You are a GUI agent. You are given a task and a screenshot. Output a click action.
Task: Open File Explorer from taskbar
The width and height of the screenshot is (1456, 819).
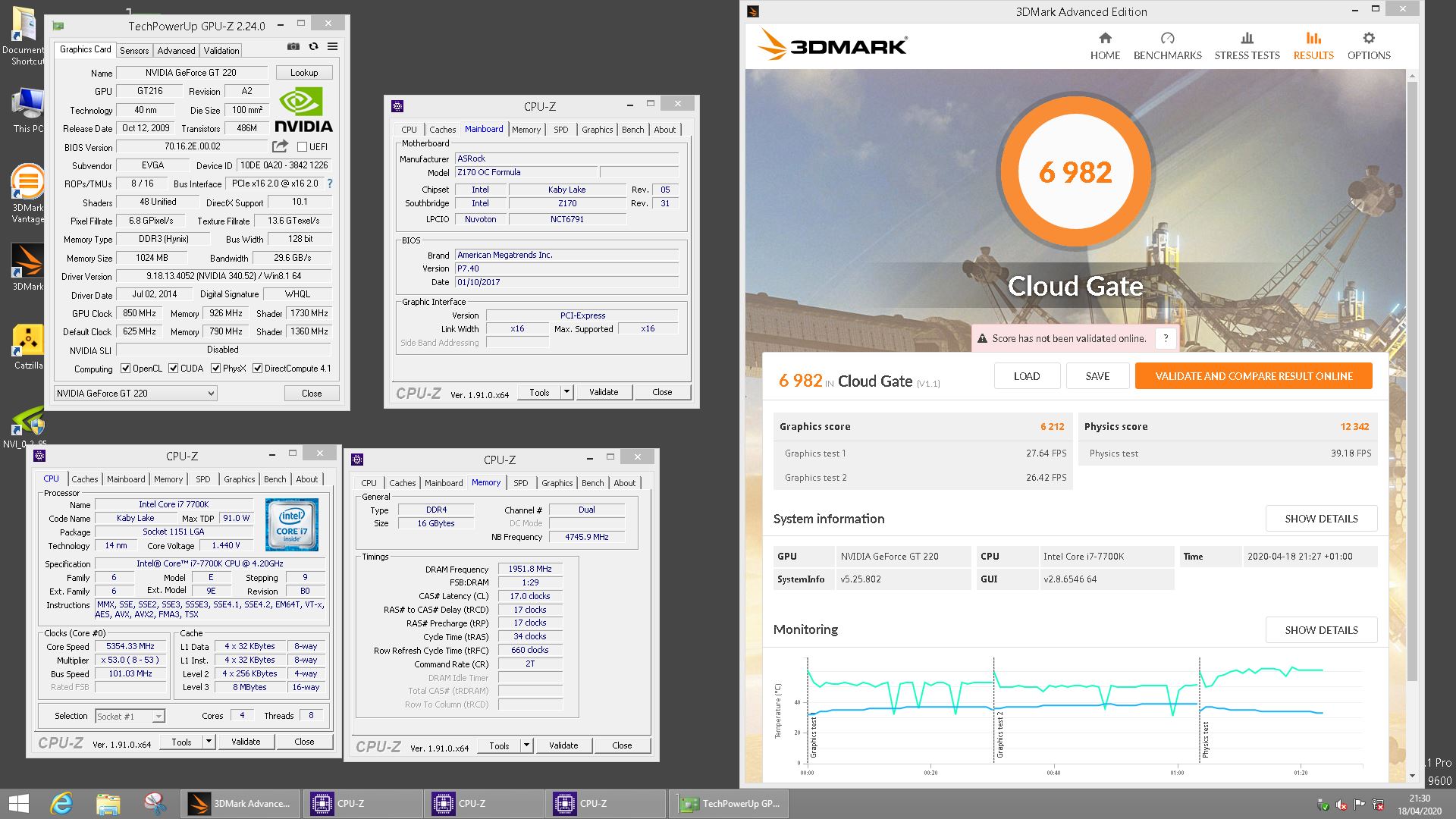click(108, 804)
